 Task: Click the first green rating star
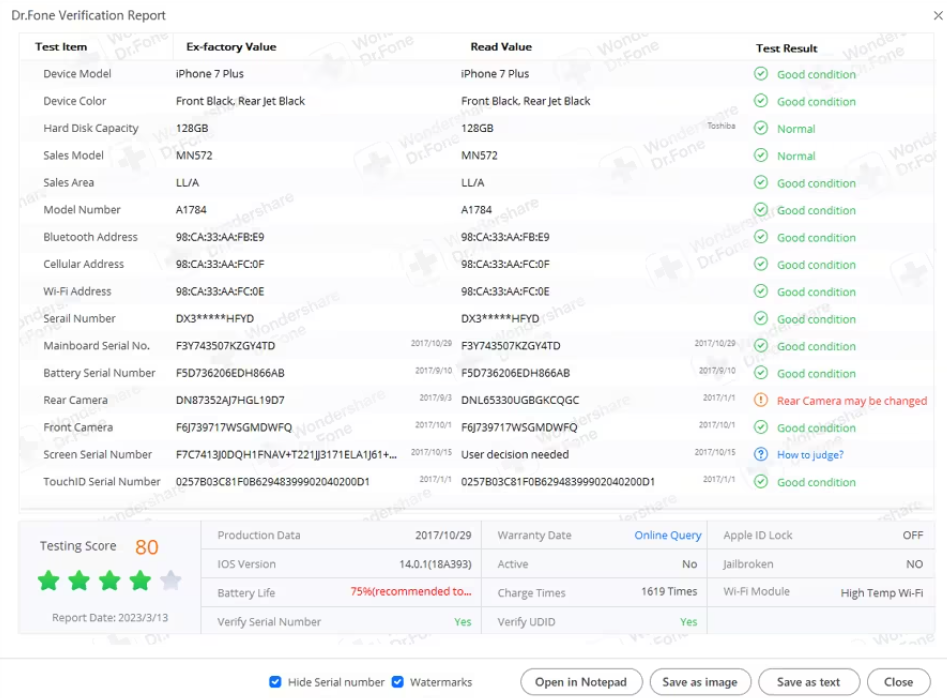click(x=48, y=580)
